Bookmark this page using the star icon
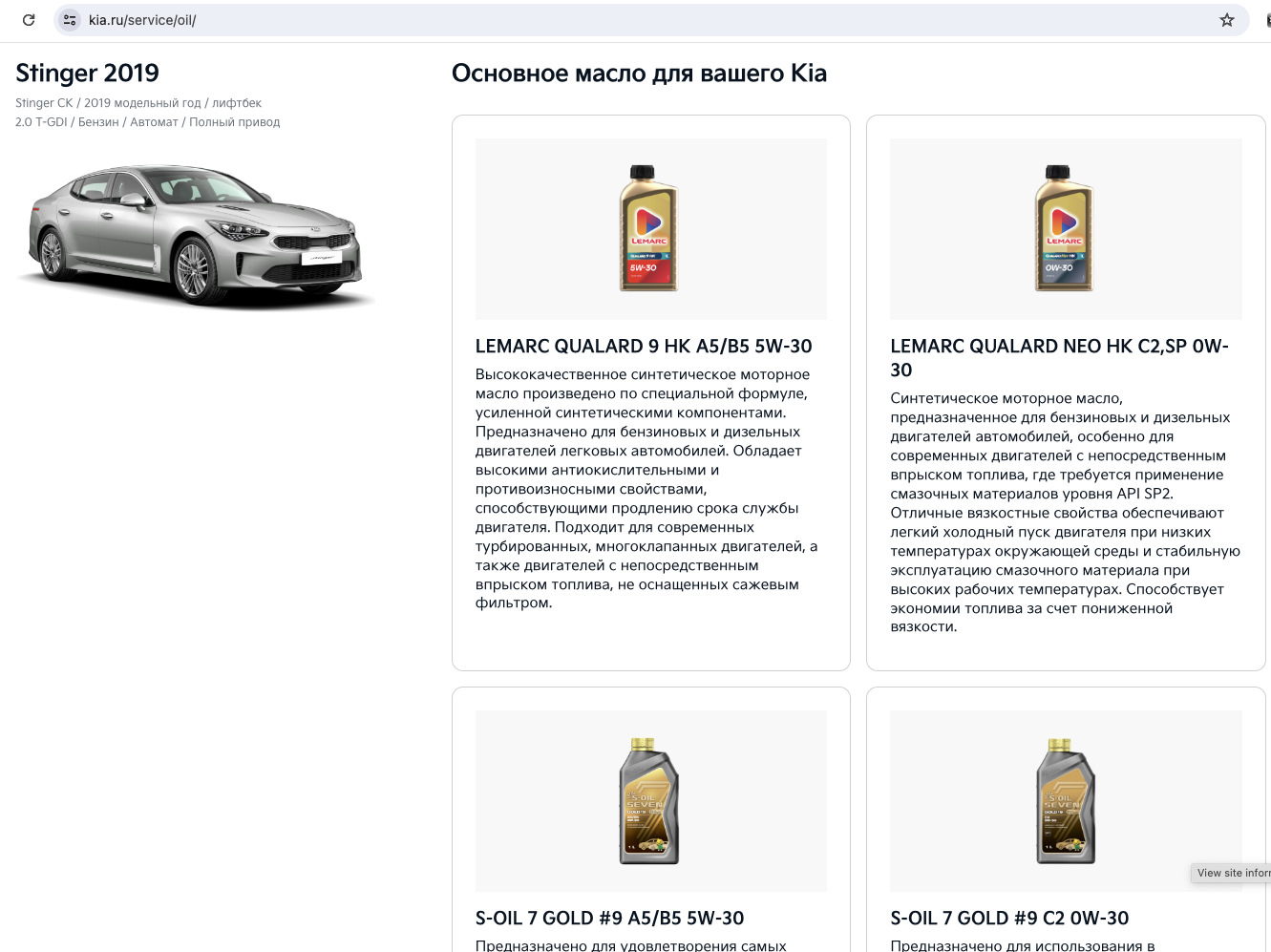 pyautogui.click(x=1226, y=19)
